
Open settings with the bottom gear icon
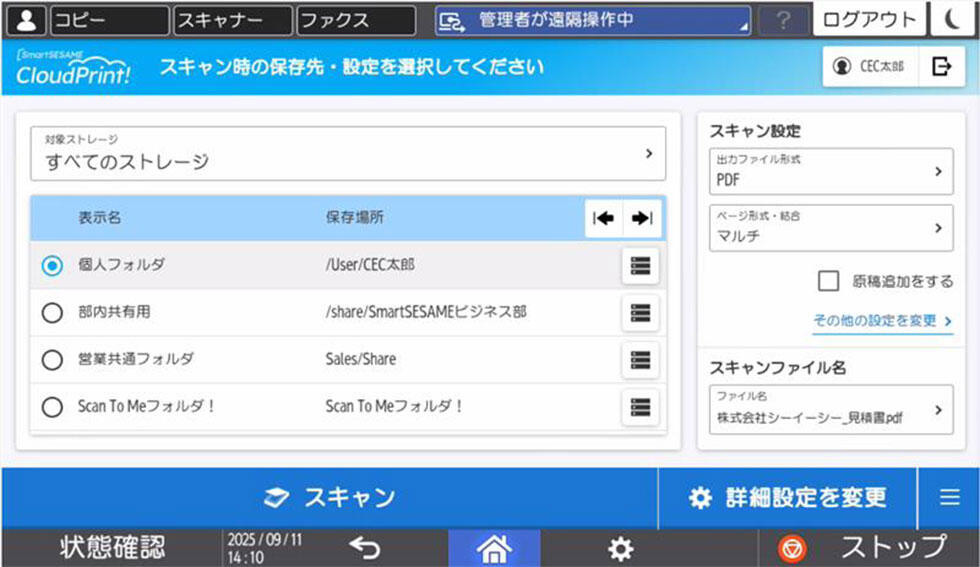(x=621, y=547)
